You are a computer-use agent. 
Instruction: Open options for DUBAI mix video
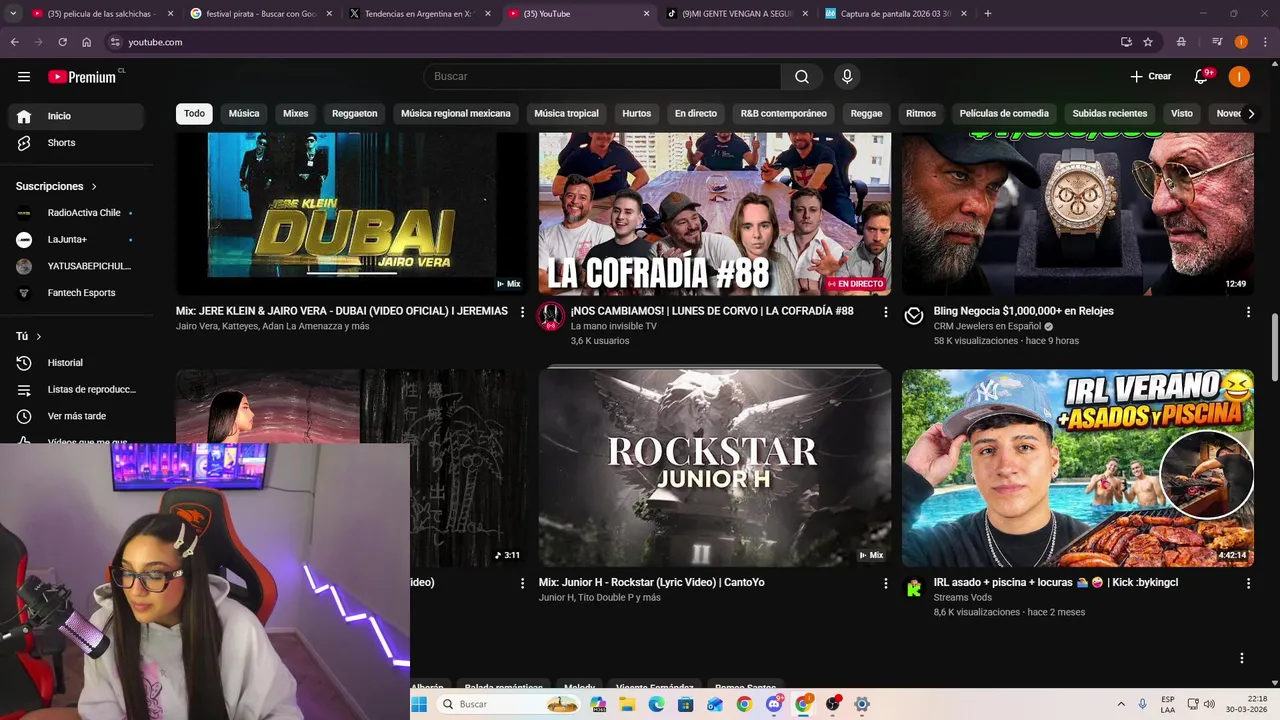coord(522,312)
